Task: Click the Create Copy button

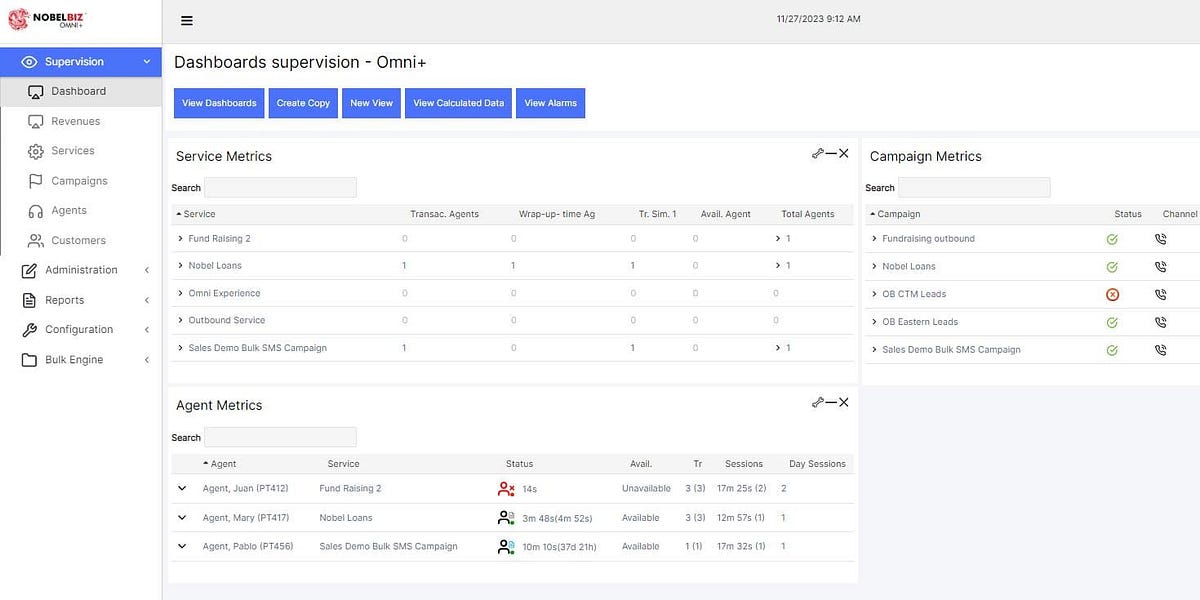Action: pos(302,102)
